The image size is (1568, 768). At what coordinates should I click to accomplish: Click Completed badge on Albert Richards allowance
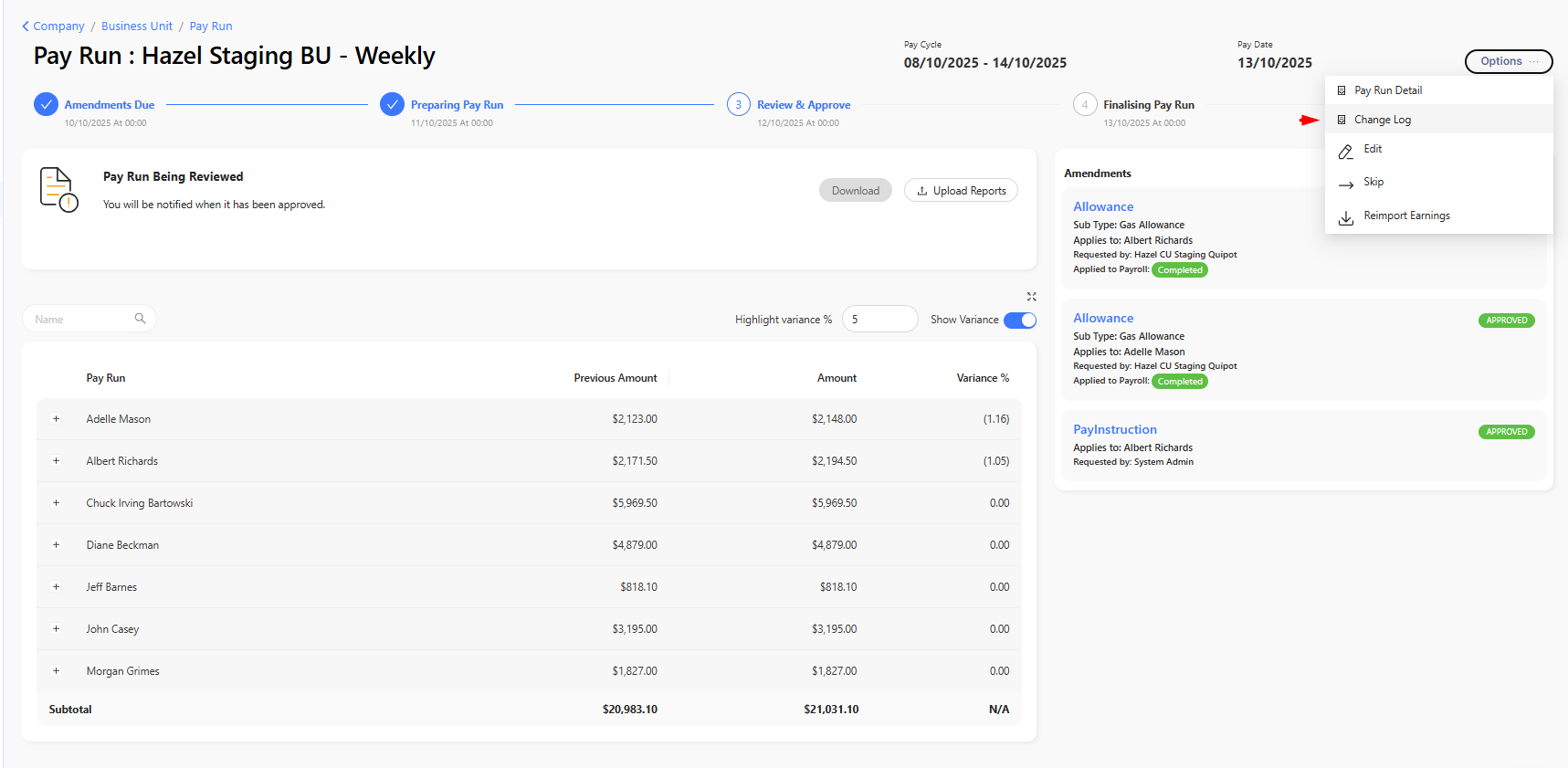pos(1180,270)
